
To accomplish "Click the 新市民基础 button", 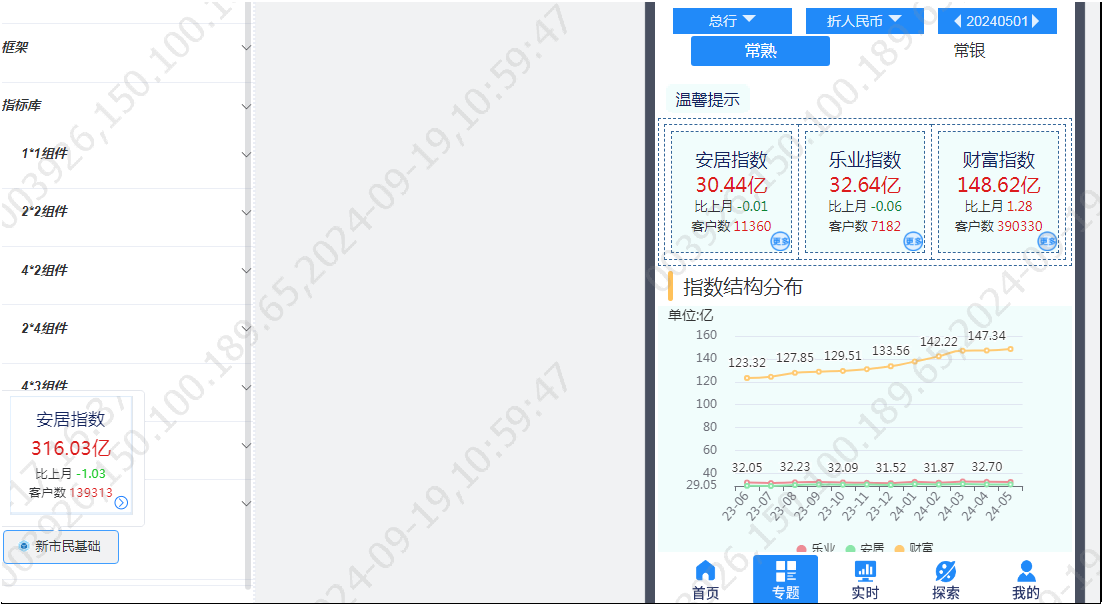I will click(61, 546).
